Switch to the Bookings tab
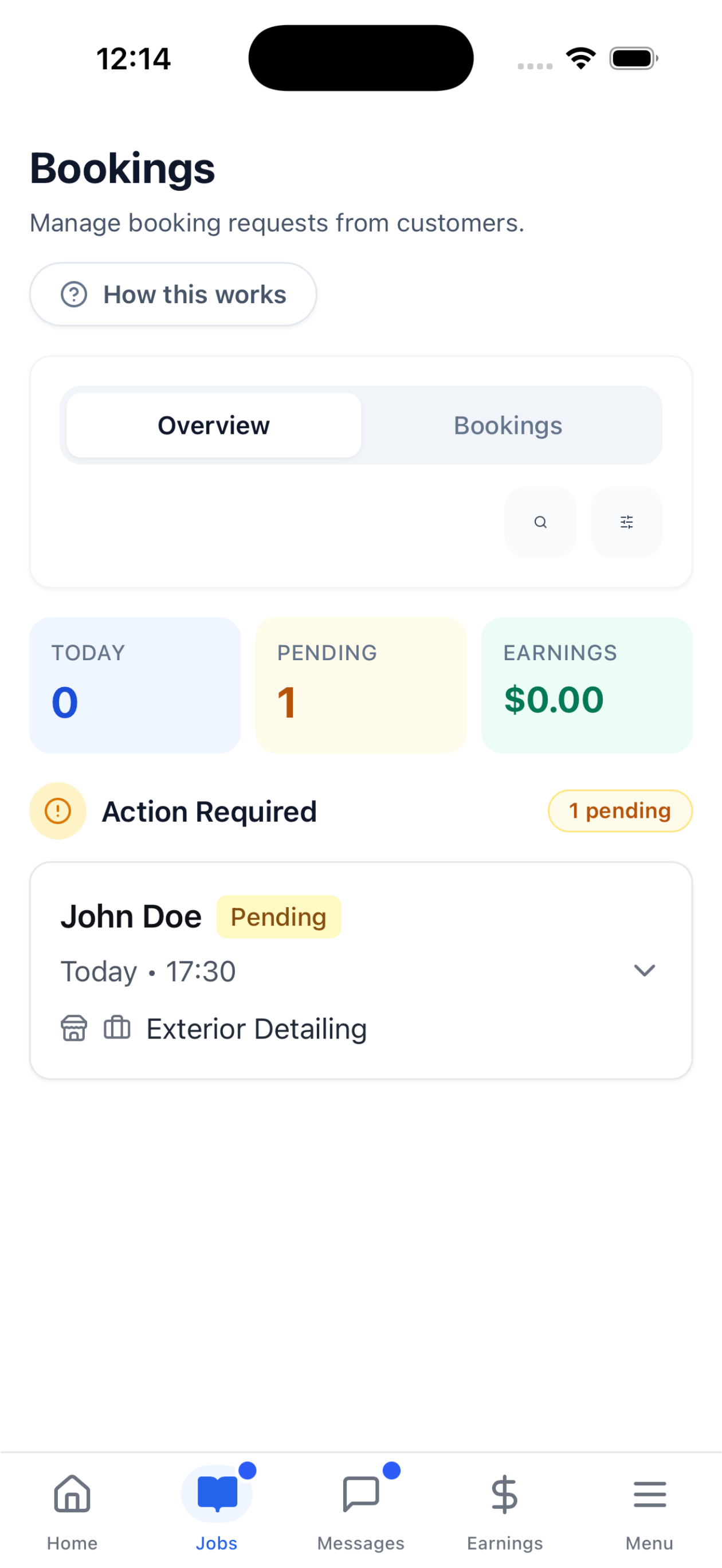Image resolution: width=722 pixels, height=1568 pixels. pos(508,425)
